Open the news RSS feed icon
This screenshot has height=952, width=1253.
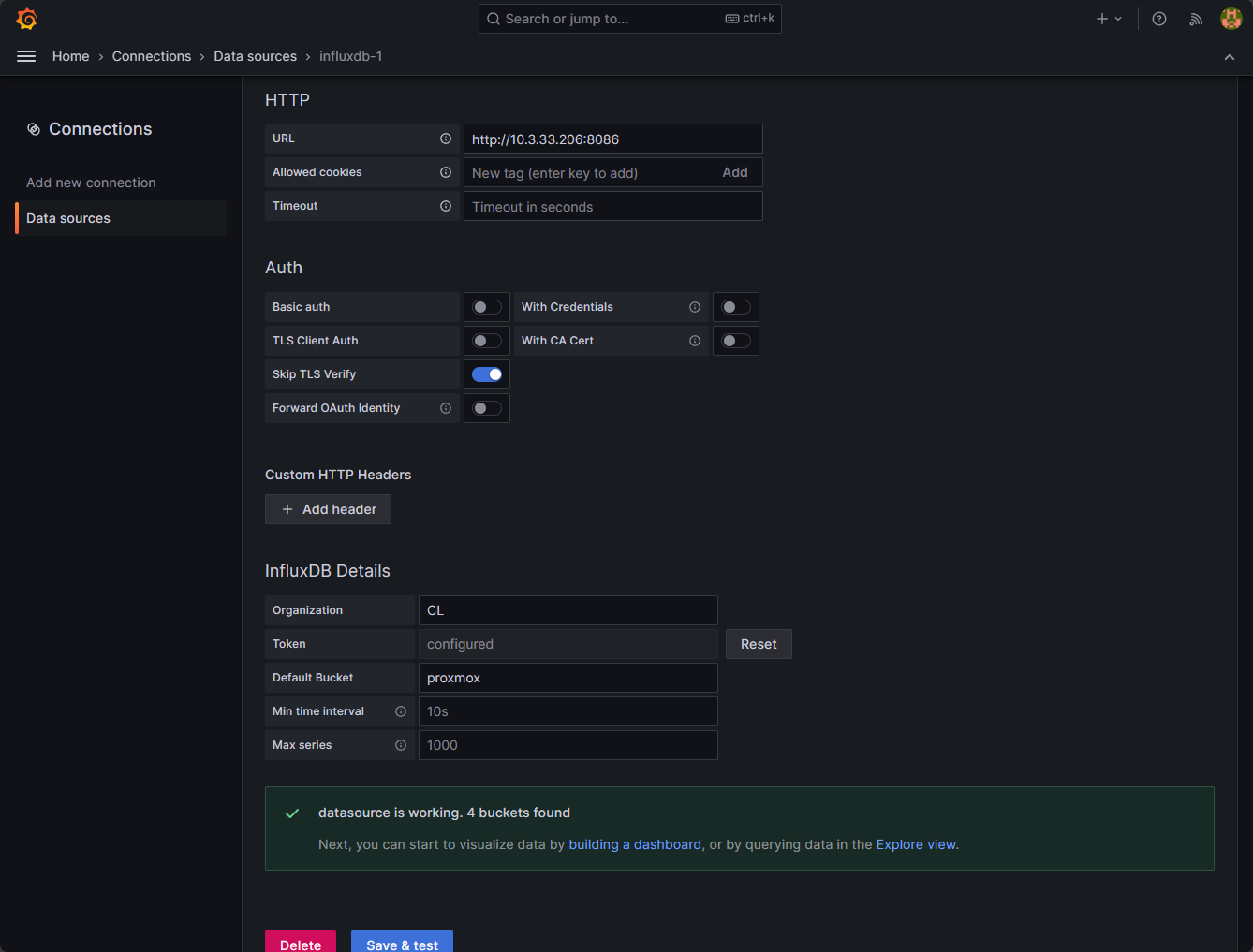click(1196, 19)
